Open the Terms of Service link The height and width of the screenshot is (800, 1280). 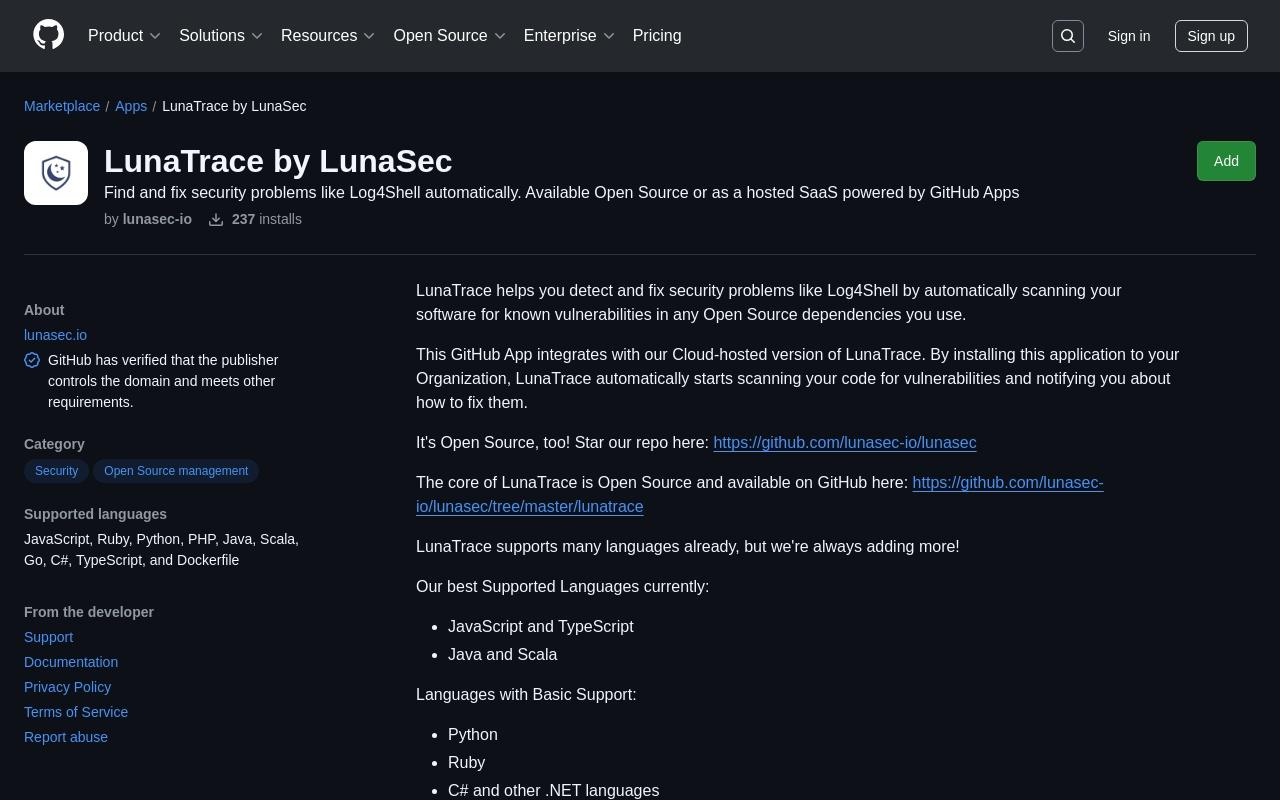pyautogui.click(x=76, y=712)
